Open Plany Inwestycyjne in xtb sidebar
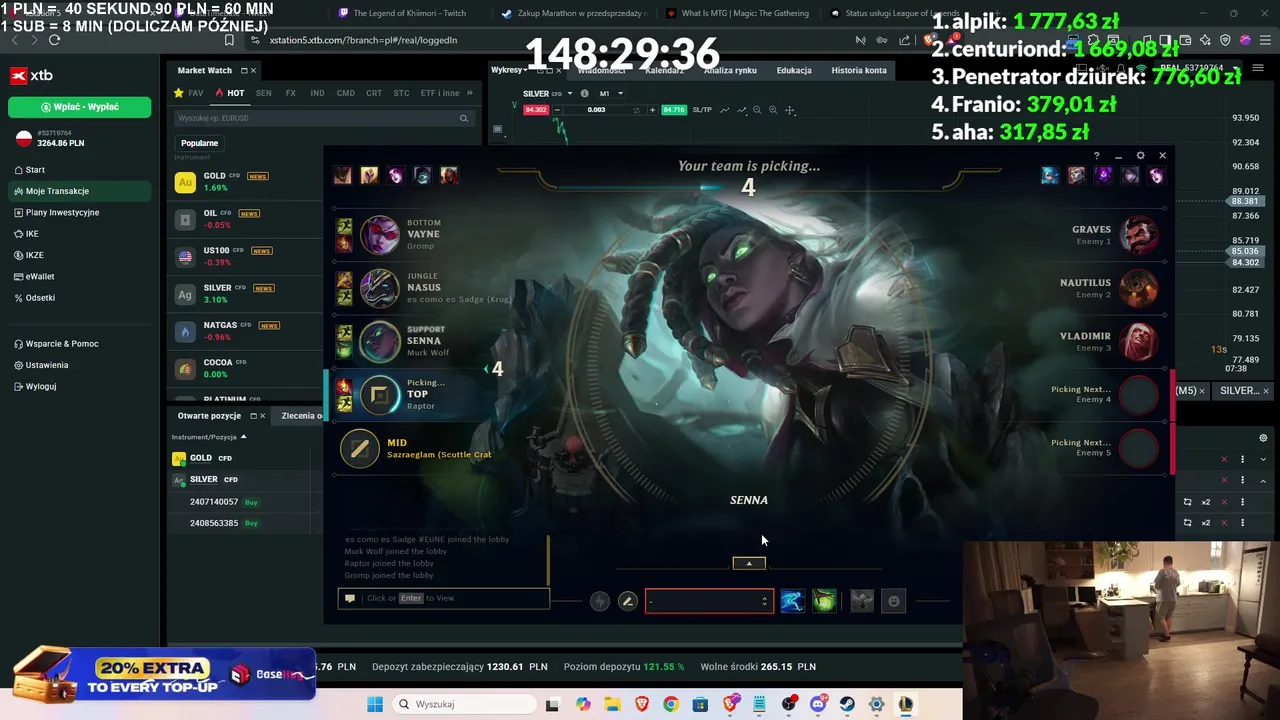 [57, 212]
